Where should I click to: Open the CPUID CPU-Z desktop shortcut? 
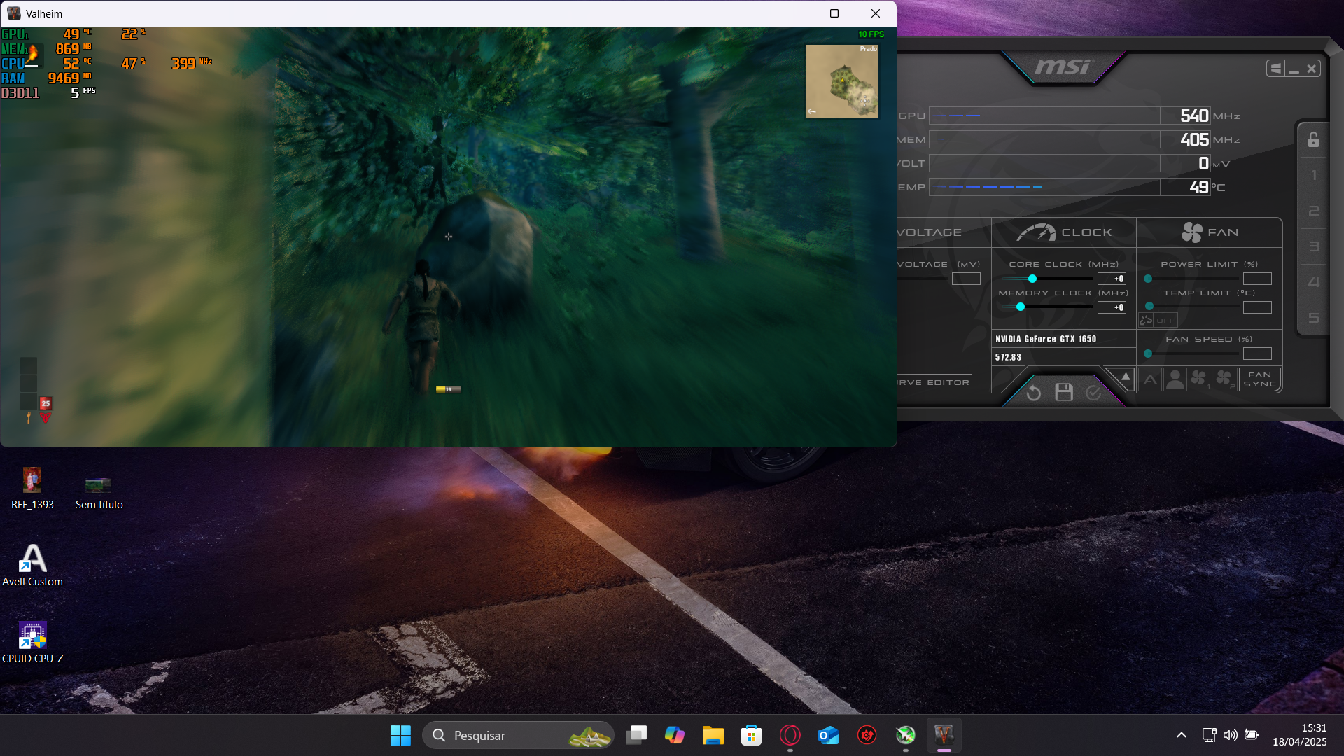[32, 643]
